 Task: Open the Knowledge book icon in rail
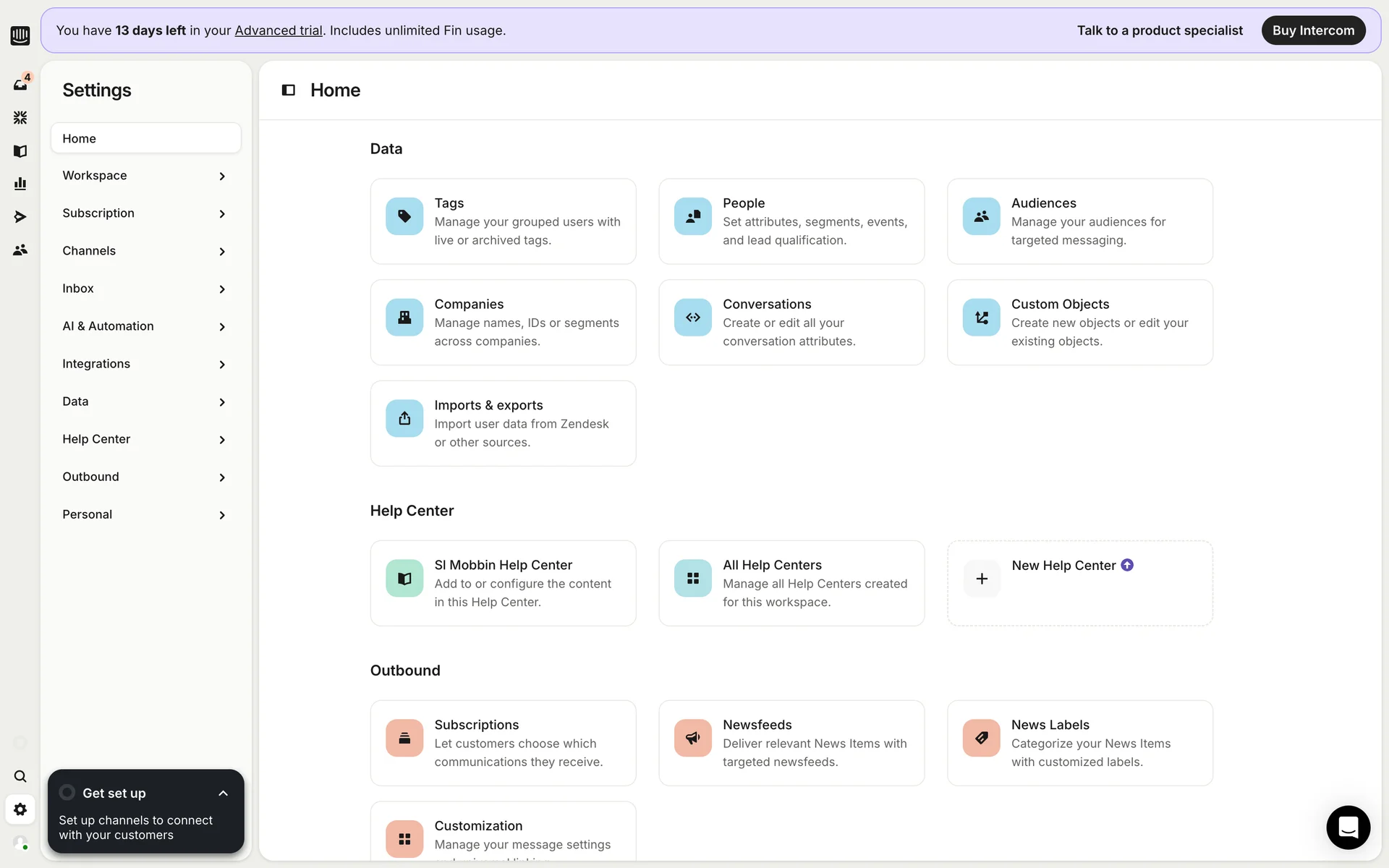pos(20,150)
